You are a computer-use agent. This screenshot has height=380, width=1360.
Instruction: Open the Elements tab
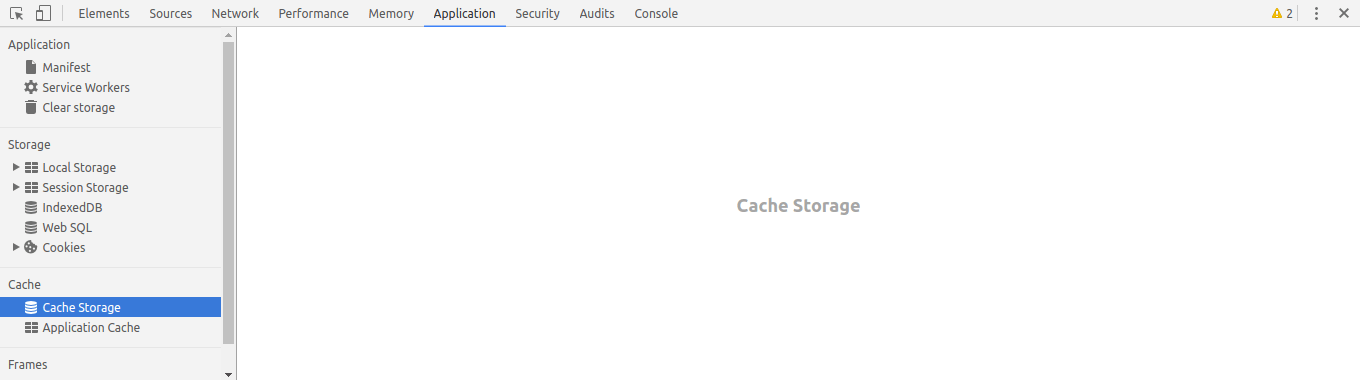click(x=104, y=13)
